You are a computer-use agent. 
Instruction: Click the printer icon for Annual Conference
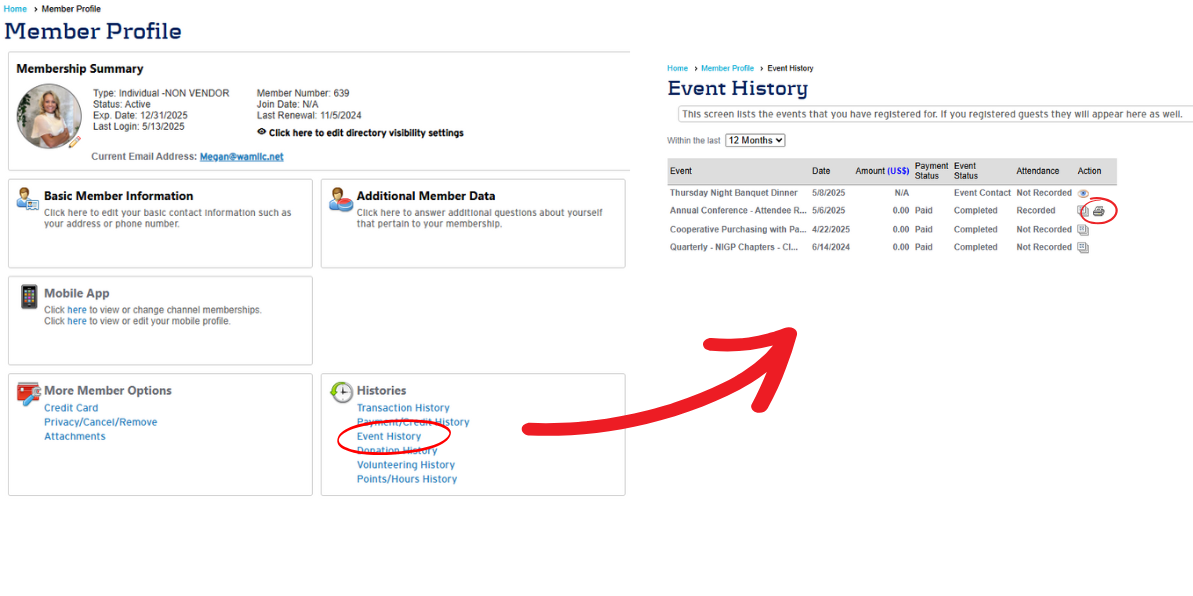pos(1099,211)
